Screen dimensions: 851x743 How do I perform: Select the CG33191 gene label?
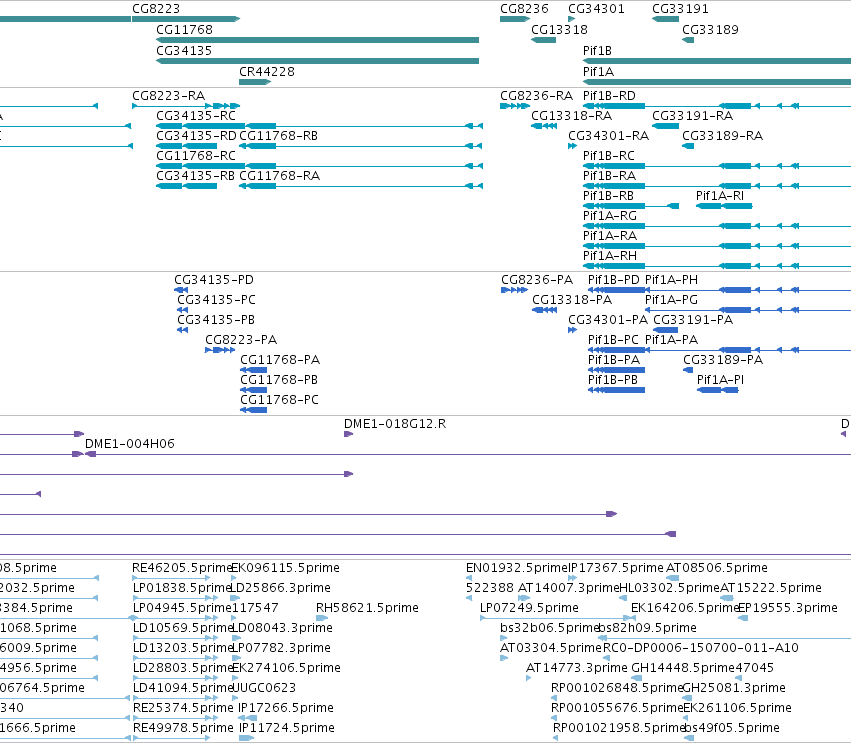[x=680, y=9]
